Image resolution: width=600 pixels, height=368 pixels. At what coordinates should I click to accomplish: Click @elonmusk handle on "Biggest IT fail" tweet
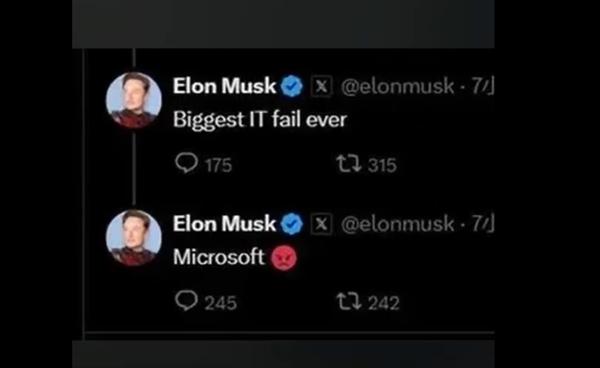tap(397, 86)
